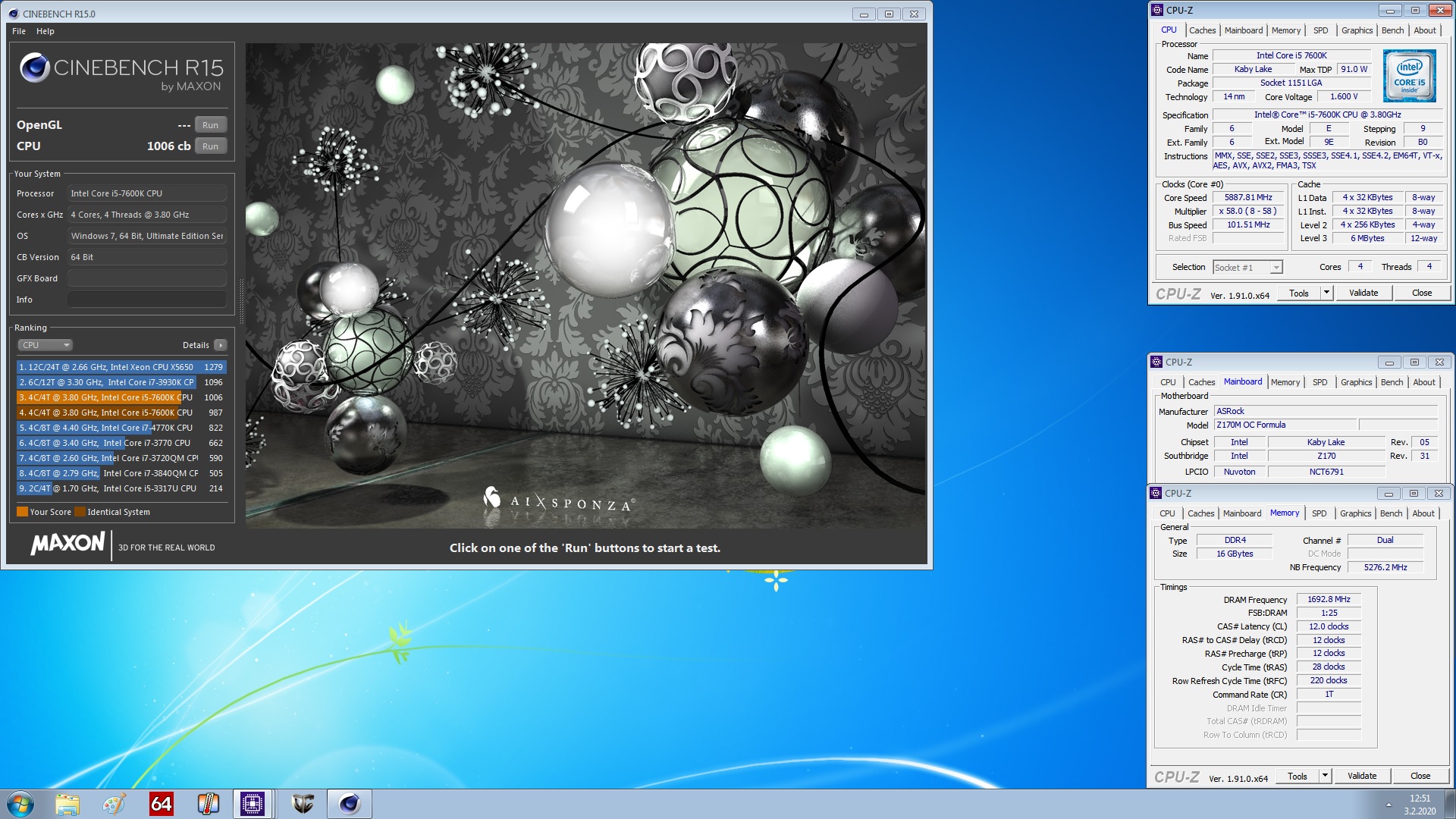Select ranking entry Core i5-3317U

click(x=121, y=488)
